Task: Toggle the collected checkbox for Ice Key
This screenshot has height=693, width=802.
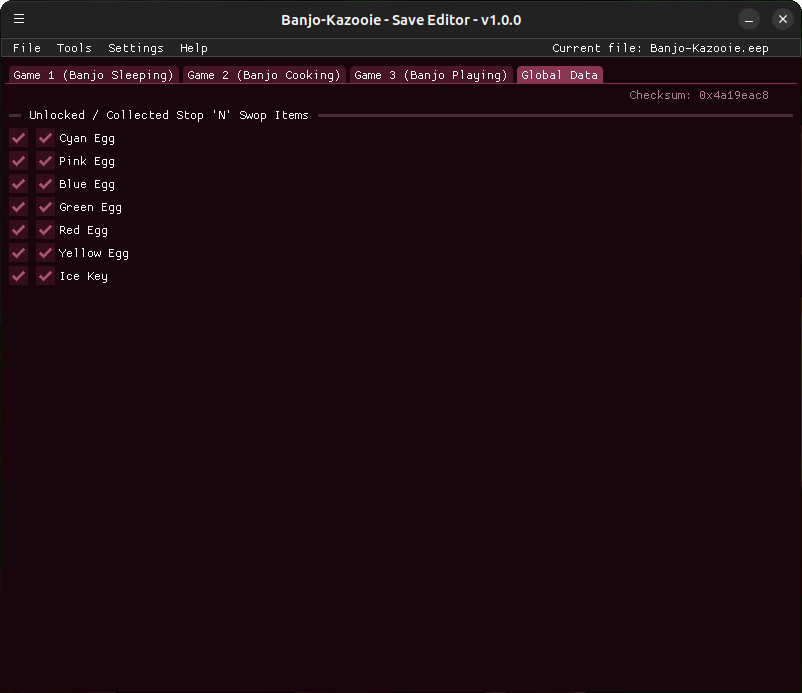Action: (x=45, y=276)
